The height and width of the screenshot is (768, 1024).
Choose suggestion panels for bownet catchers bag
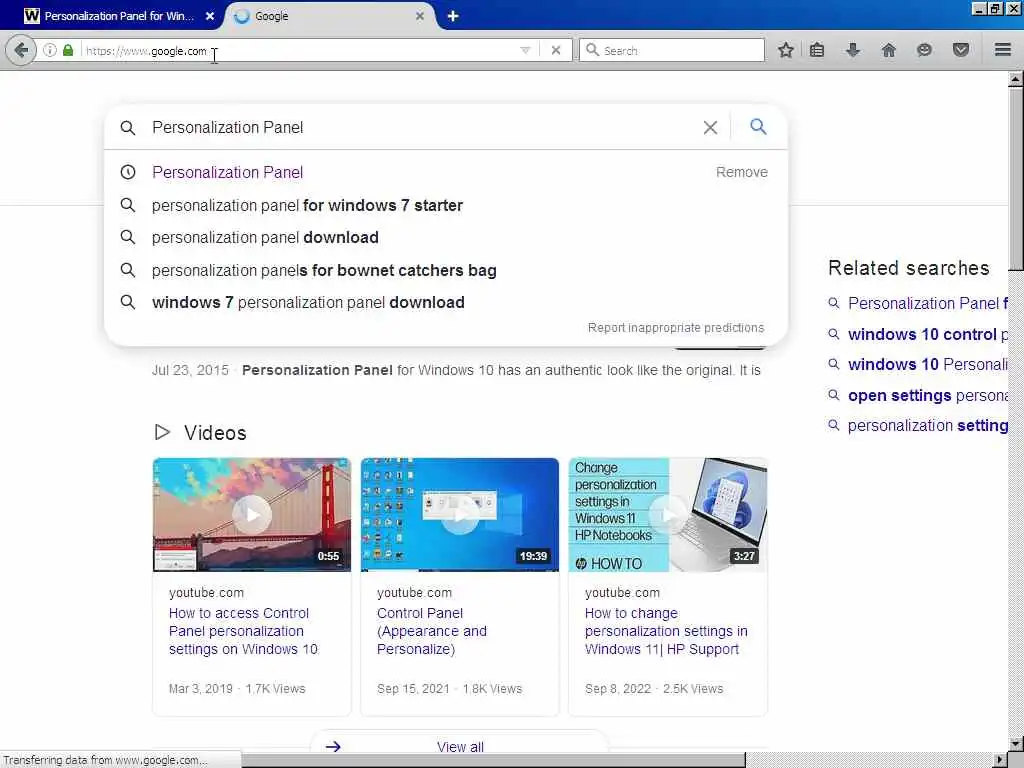(x=324, y=270)
